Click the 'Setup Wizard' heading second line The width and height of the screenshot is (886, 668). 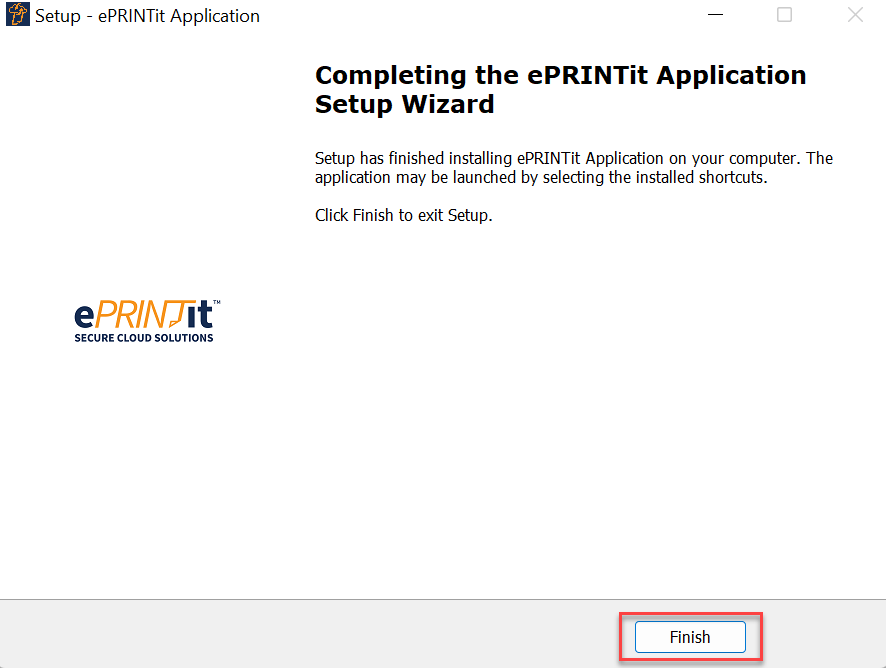404,104
